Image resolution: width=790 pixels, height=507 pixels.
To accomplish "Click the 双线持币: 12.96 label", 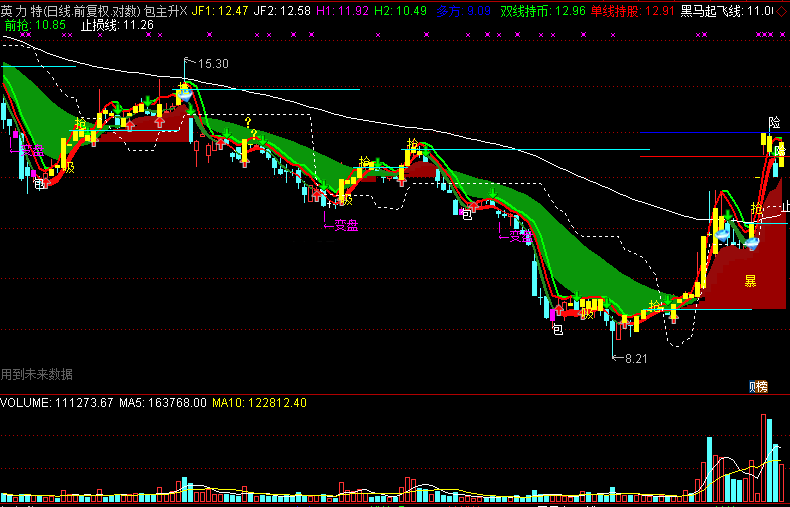I will click(x=543, y=11).
